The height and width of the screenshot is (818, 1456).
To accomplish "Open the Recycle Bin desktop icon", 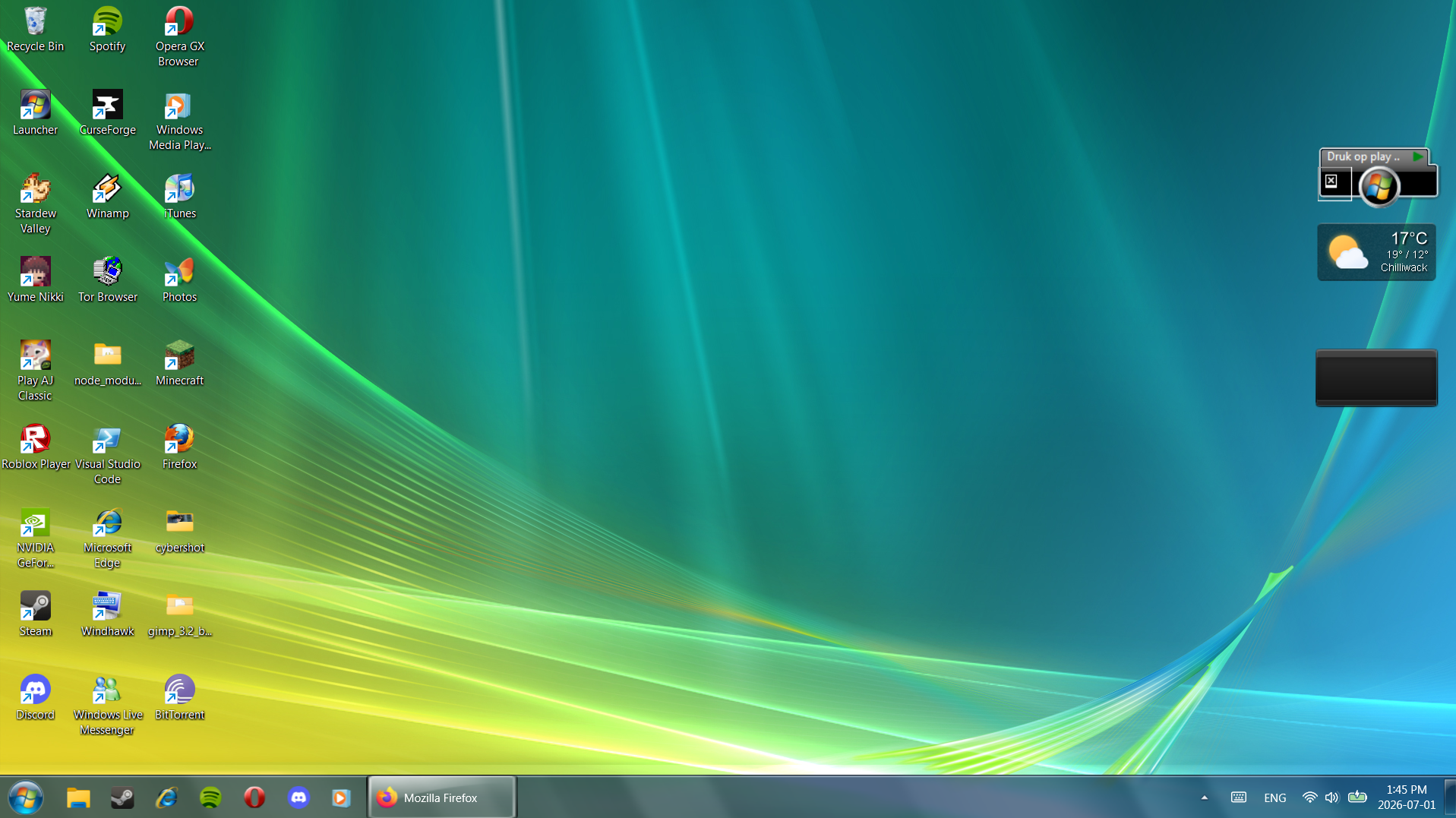I will 35,30.
